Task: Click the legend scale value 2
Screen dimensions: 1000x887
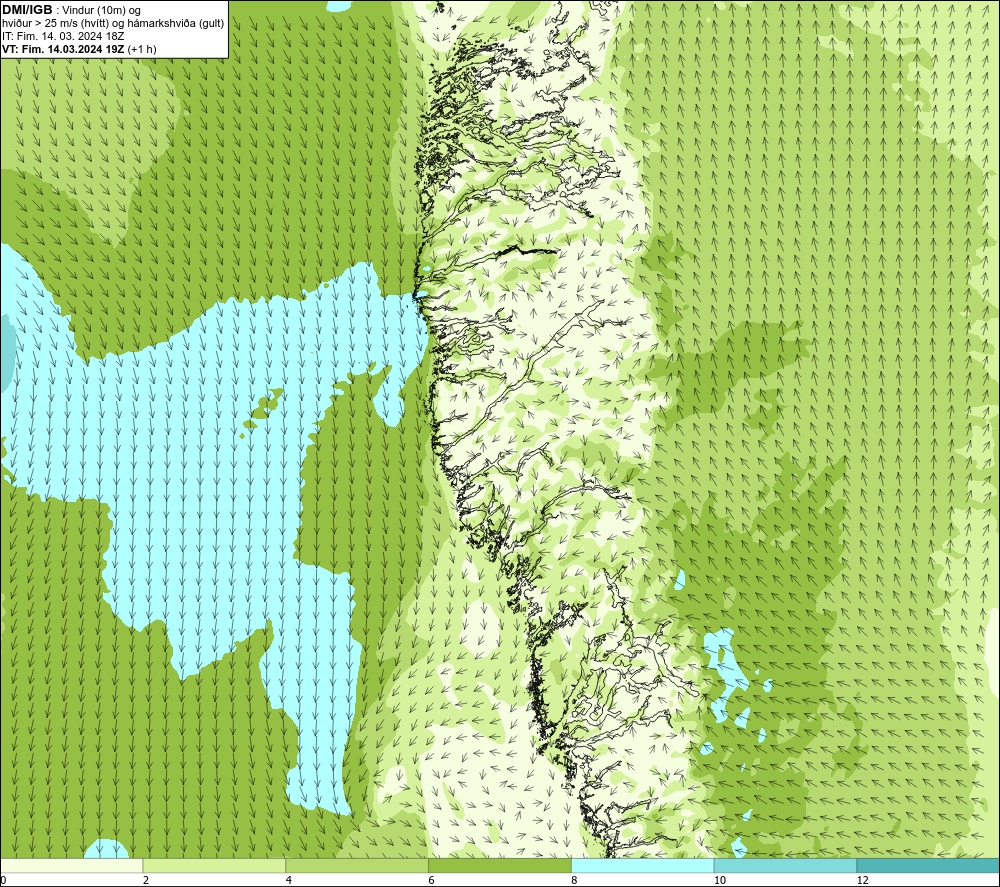Action: pos(146,880)
